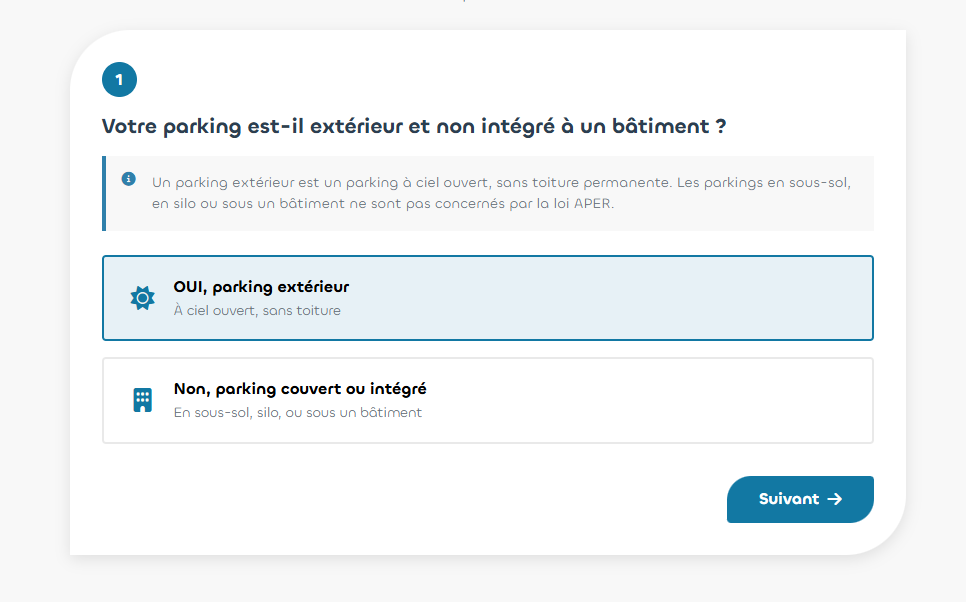The width and height of the screenshot is (966, 602).
Task: Click the building icon on covered parking option
Action: pyautogui.click(x=143, y=400)
